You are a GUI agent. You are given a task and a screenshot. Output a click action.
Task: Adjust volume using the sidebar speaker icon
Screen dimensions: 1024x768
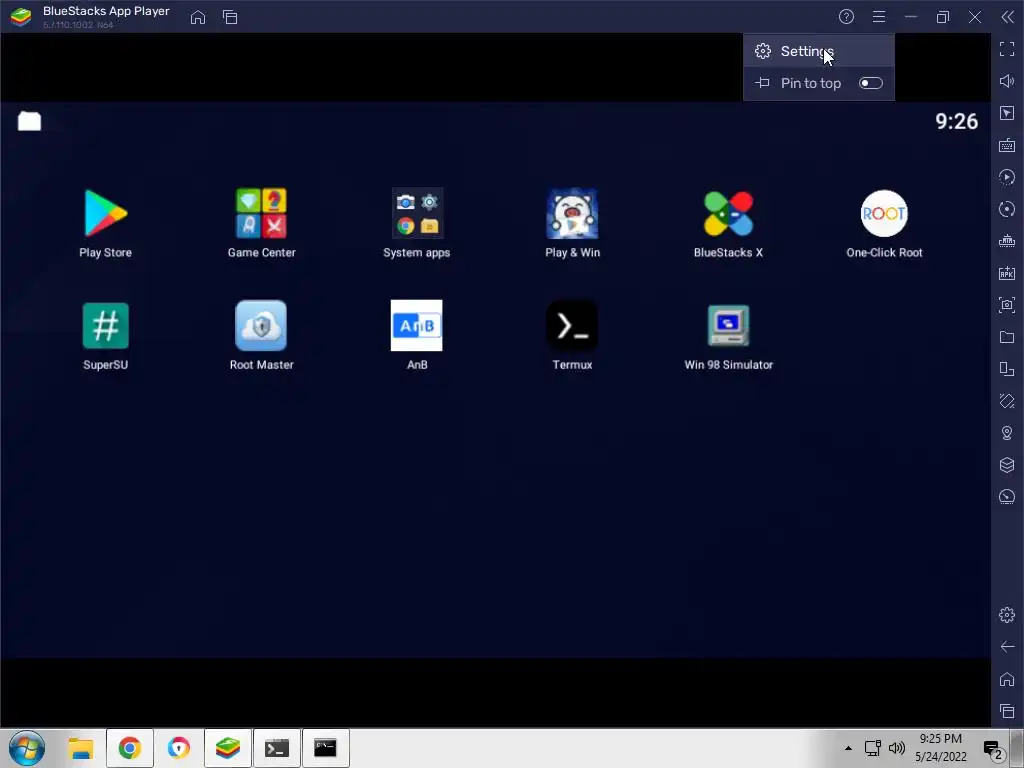point(1007,81)
